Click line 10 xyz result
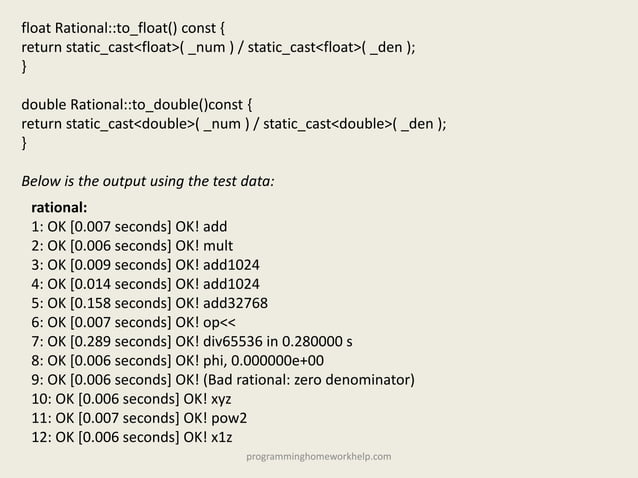 click(131, 399)
